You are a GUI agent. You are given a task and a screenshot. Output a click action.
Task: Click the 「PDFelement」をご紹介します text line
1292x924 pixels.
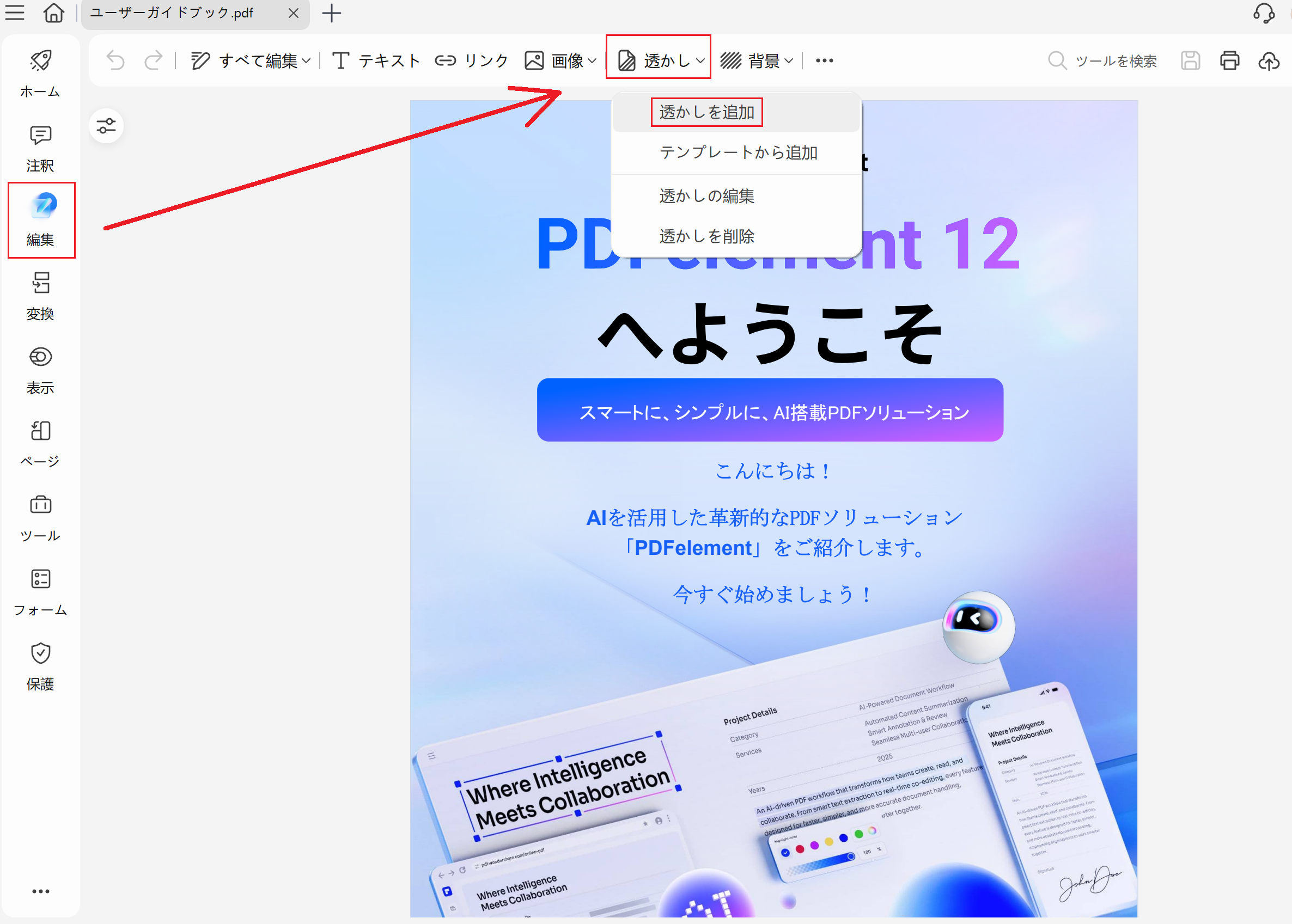(x=775, y=548)
